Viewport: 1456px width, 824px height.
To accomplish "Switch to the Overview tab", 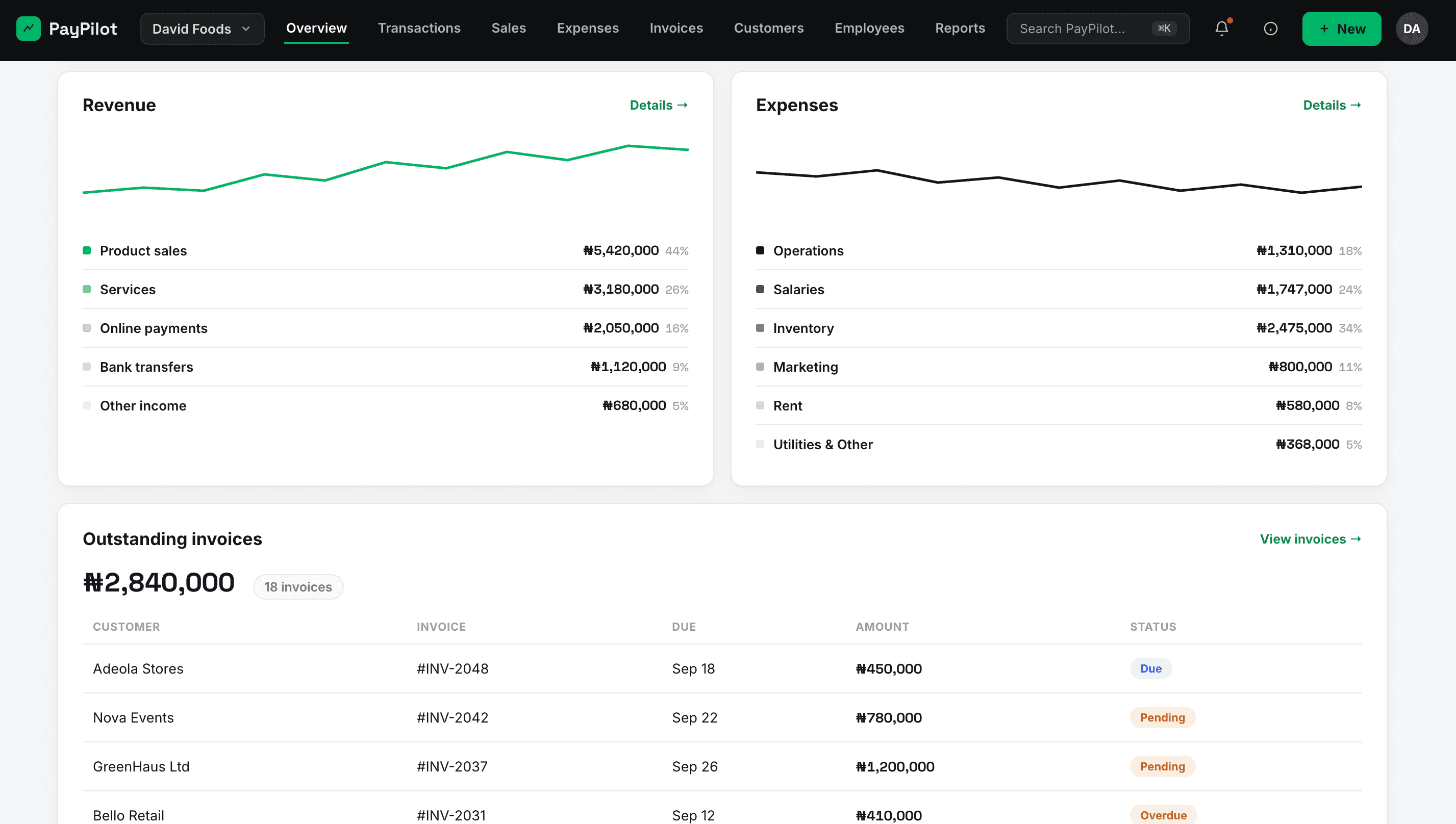I will click(x=316, y=28).
